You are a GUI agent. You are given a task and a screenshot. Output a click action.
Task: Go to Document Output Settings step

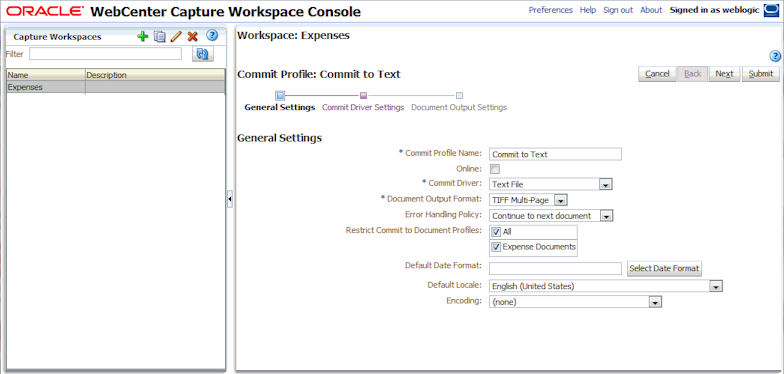459,108
